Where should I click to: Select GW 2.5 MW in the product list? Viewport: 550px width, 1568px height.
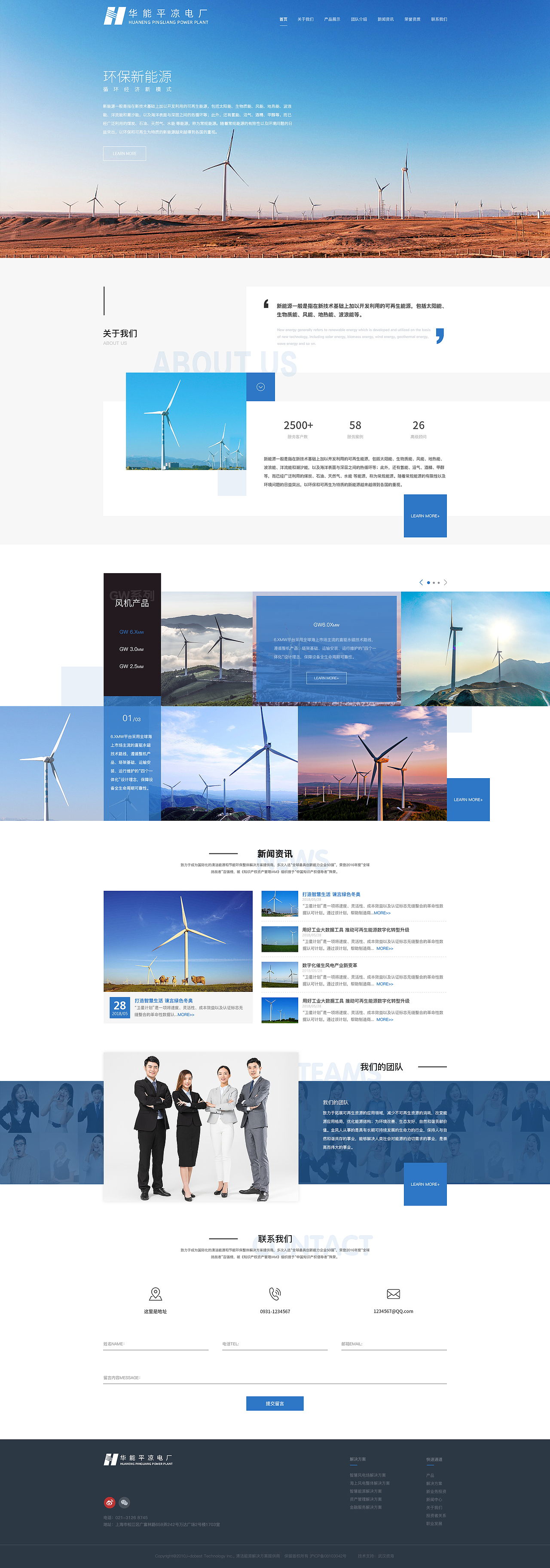pyautogui.click(x=131, y=666)
